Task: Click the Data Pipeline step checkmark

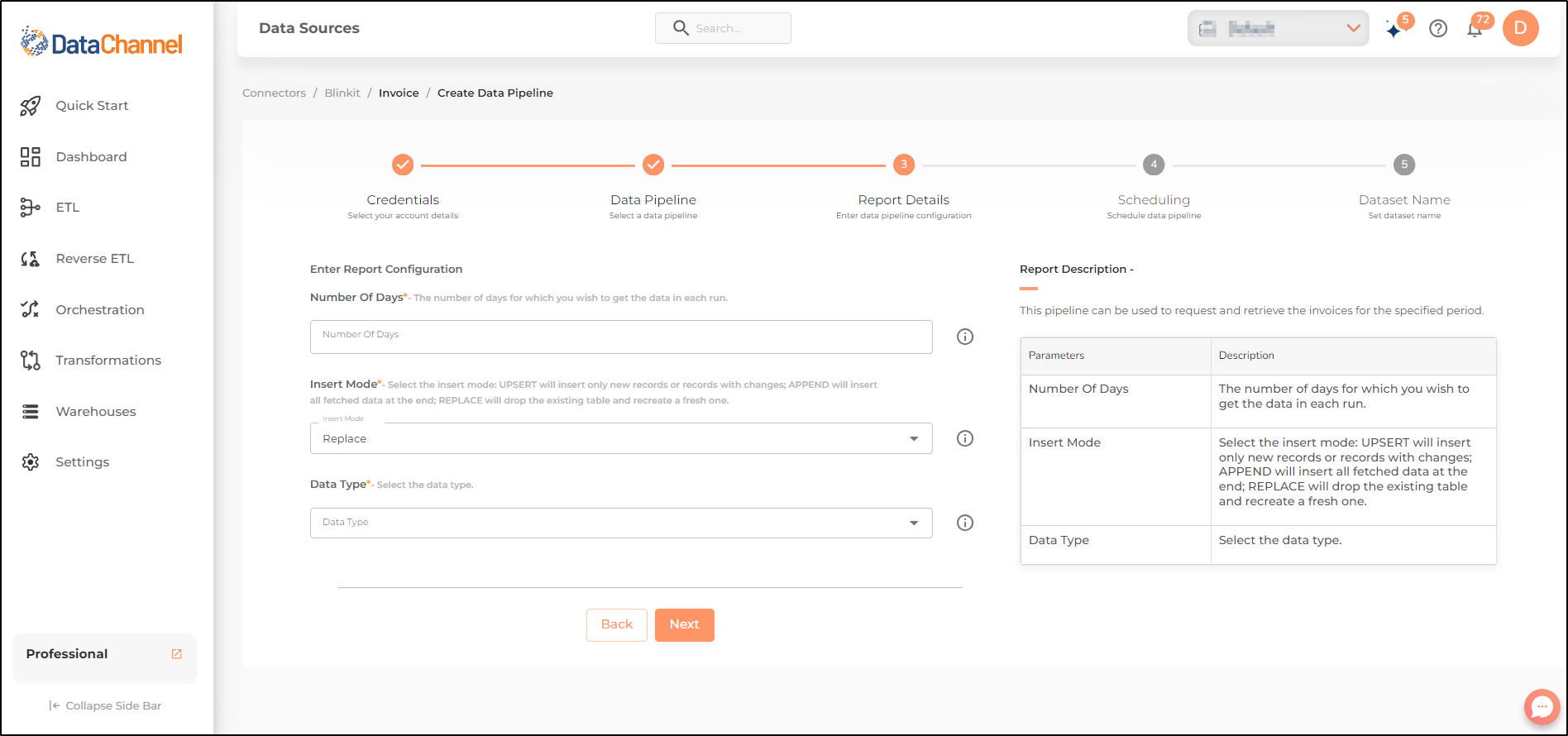Action: tap(653, 165)
